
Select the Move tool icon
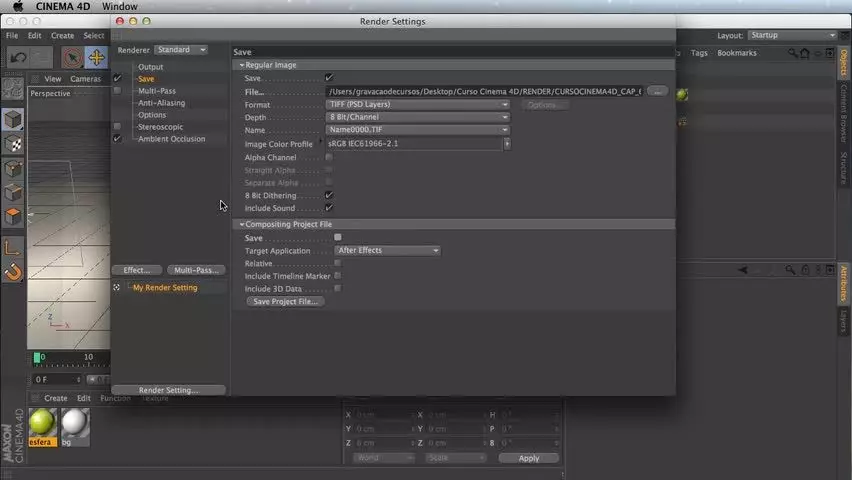tap(96, 58)
